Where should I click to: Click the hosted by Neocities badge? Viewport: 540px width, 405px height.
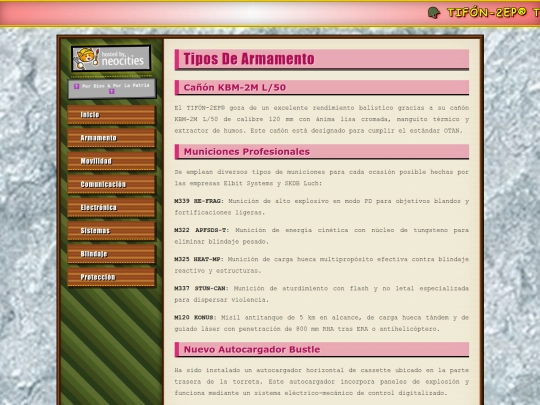click(x=111, y=58)
